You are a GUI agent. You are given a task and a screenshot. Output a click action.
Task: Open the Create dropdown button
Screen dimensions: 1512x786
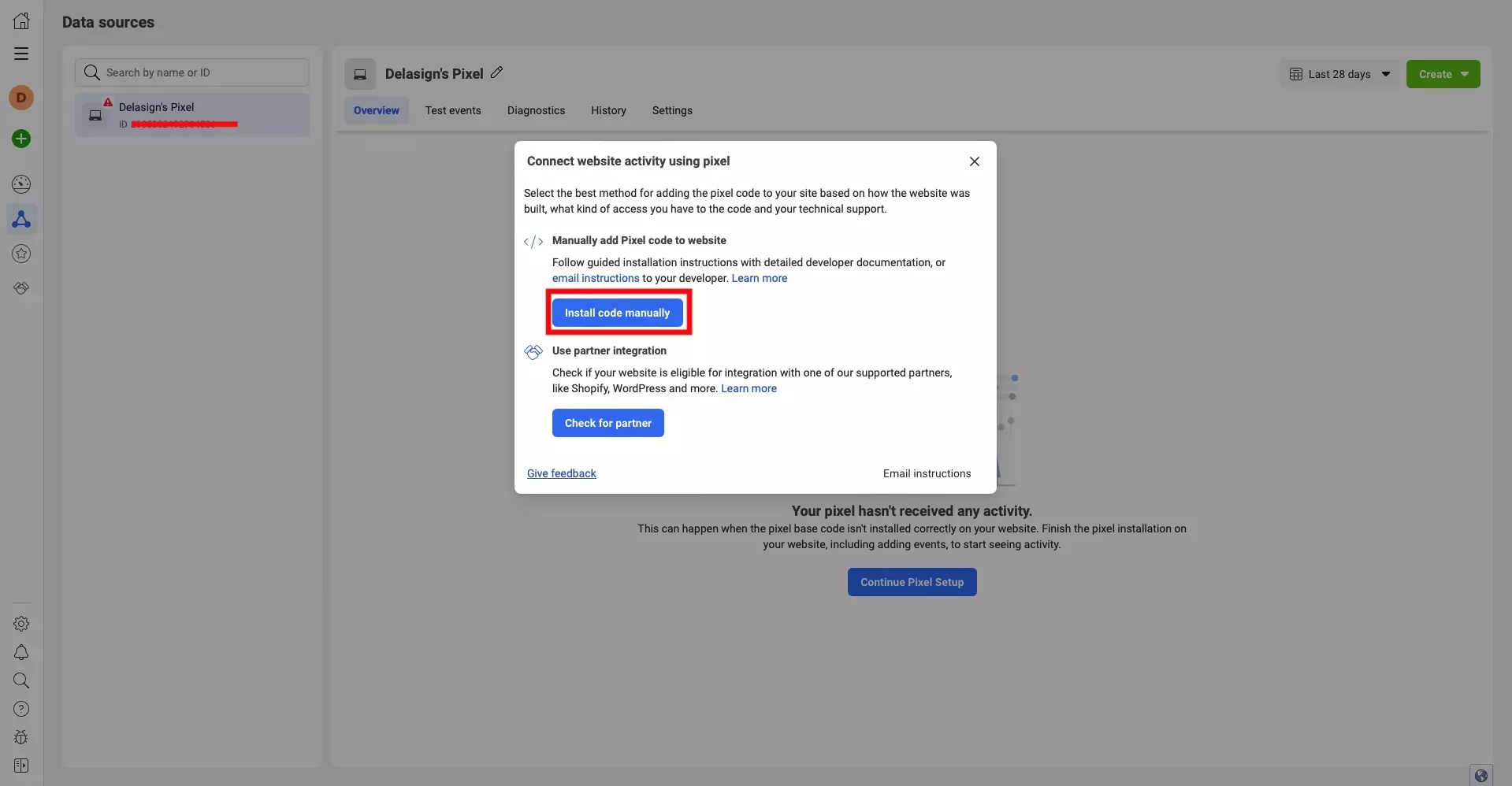pos(1443,74)
